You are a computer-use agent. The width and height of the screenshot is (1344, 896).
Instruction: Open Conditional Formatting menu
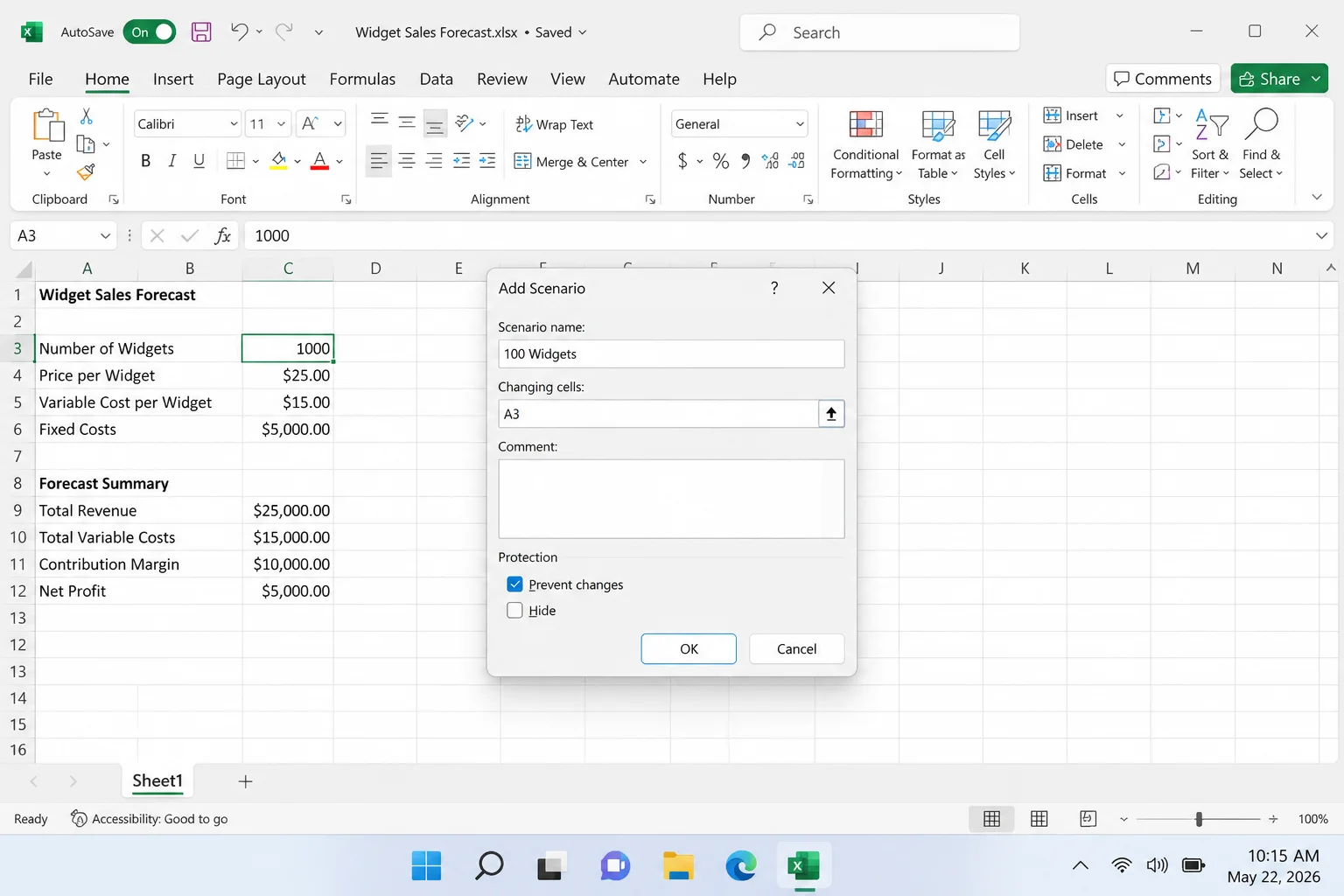(865, 145)
